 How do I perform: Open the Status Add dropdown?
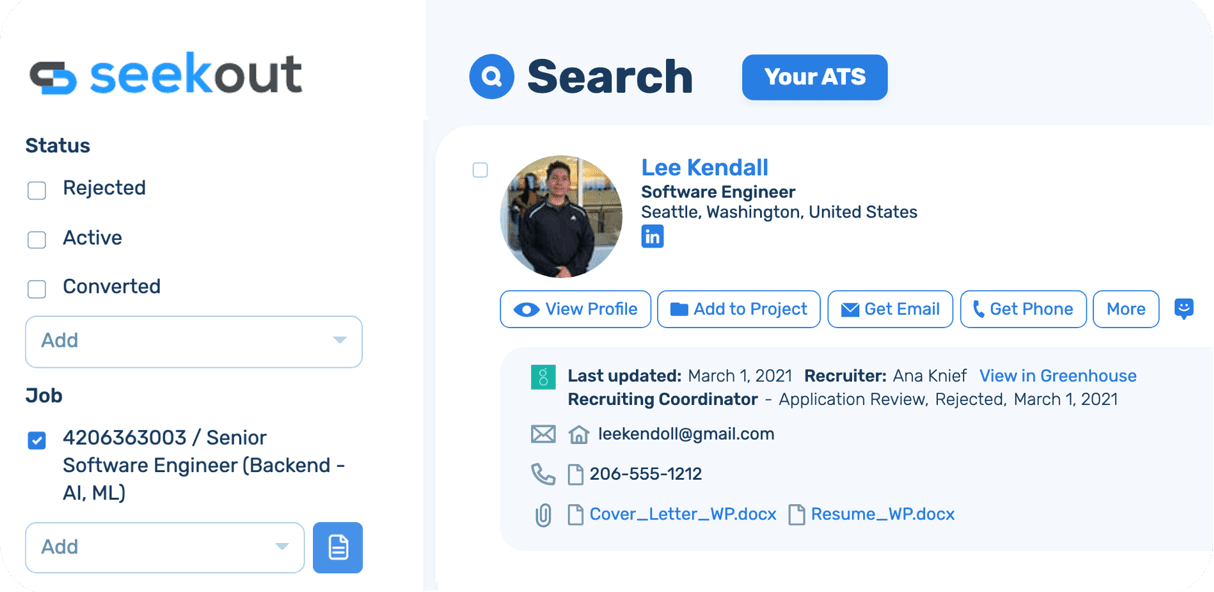[194, 341]
